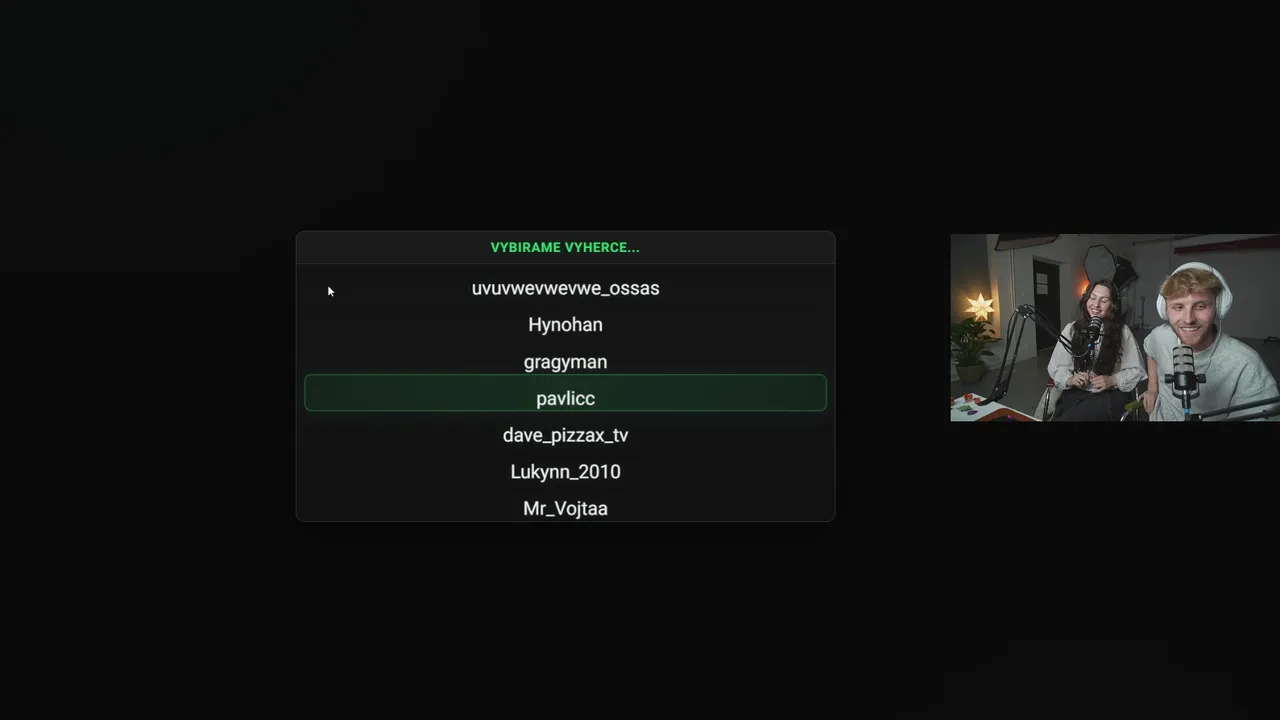Viewport: 1280px width, 720px height.
Task: Pick the Lukynn_2010 entry
Action: (565, 472)
